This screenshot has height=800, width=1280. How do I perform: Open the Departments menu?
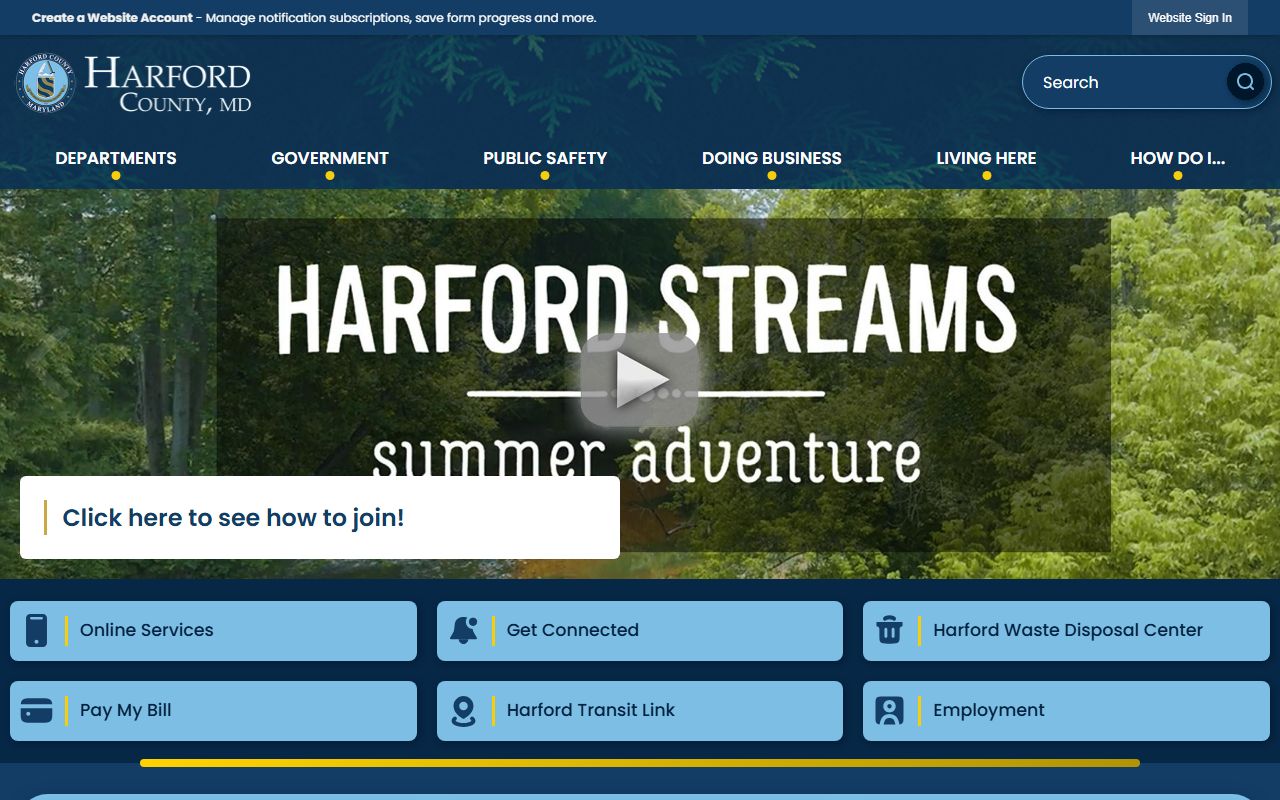pos(116,158)
